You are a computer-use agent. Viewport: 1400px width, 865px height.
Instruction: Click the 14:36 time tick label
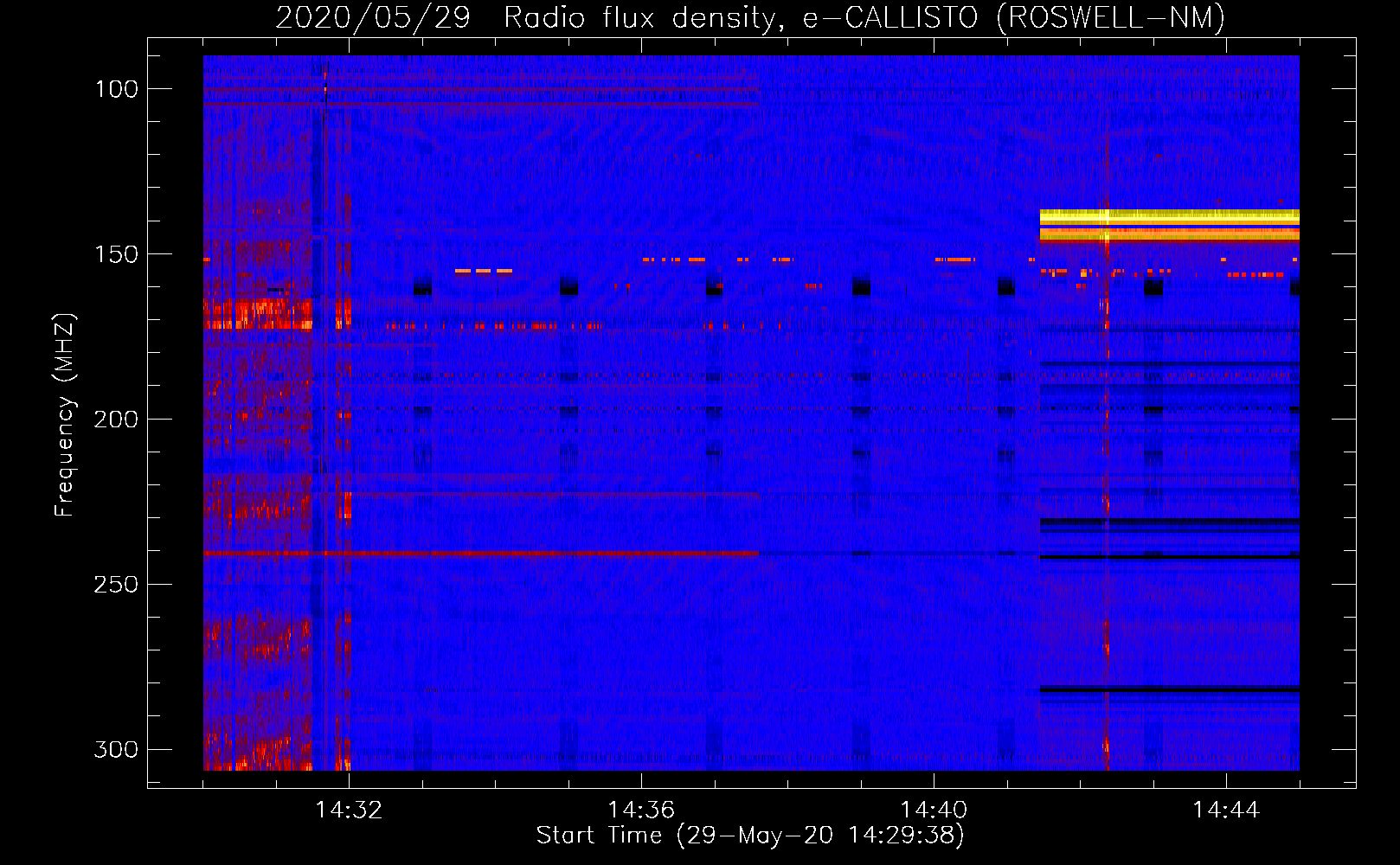point(641,811)
